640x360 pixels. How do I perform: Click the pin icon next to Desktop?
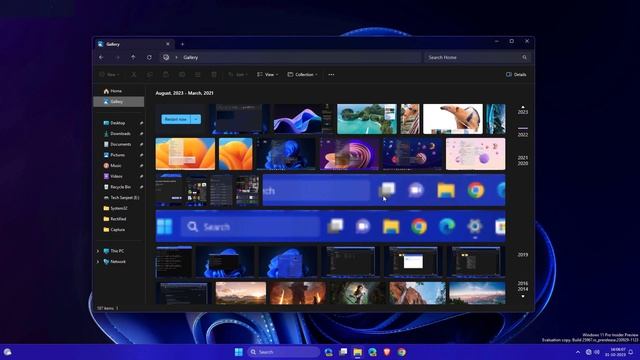pos(141,123)
